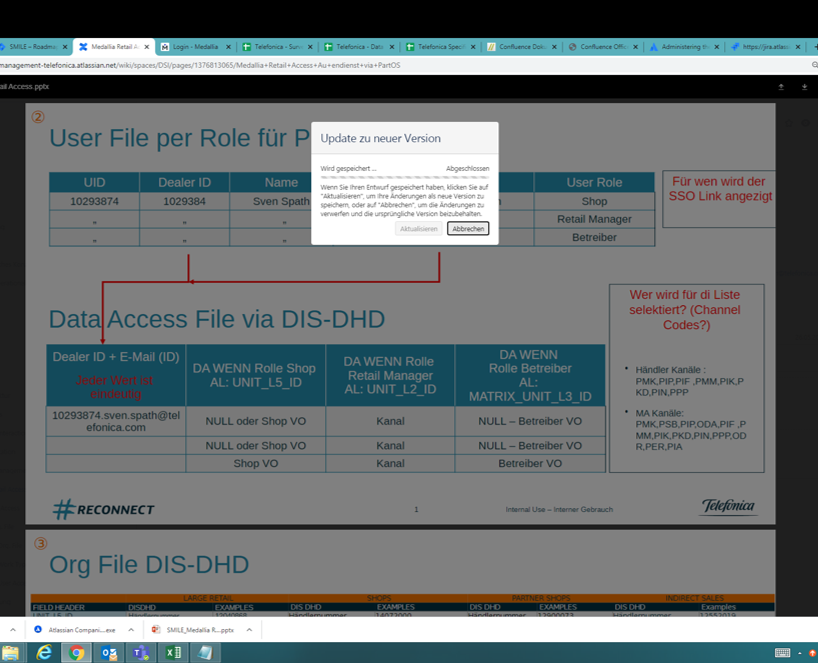Click the 'Internal Use – Interner Gebrauch' footer
Image resolution: width=818 pixels, height=663 pixels.
pyautogui.click(x=559, y=509)
